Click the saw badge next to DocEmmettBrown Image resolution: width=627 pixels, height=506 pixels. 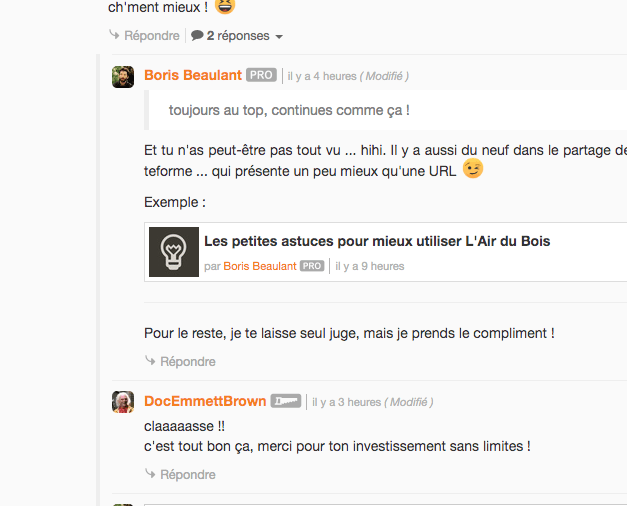(x=286, y=401)
